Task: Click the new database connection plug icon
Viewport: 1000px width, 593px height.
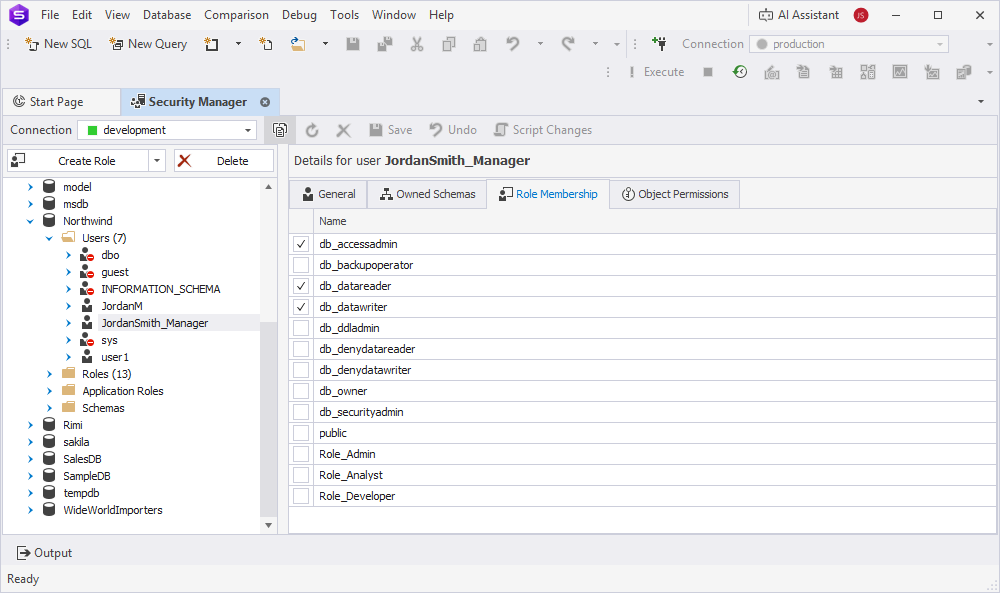Action: coord(659,44)
